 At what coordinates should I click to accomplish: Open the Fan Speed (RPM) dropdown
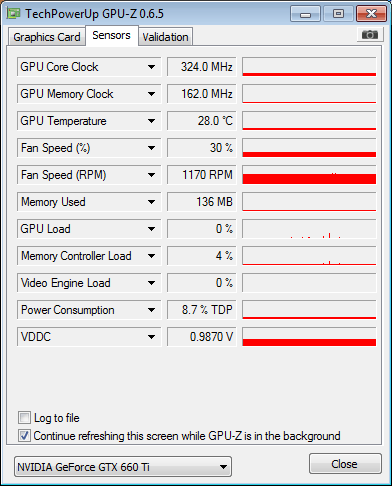coord(89,175)
